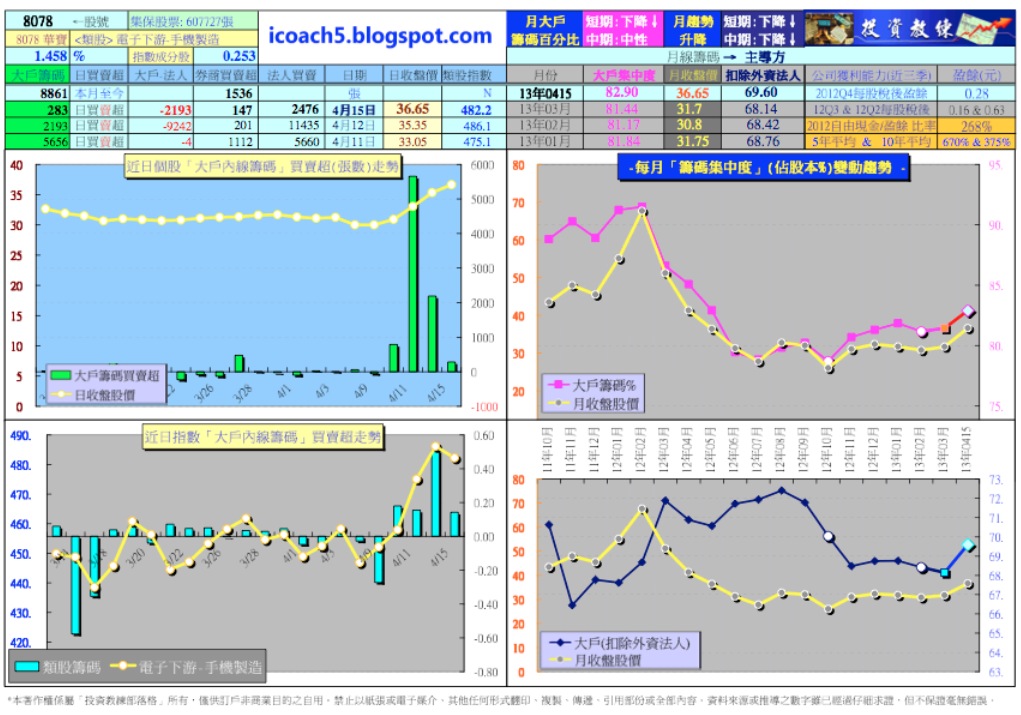Click the cyan 類股籌碼 legend swatch

point(27,666)
